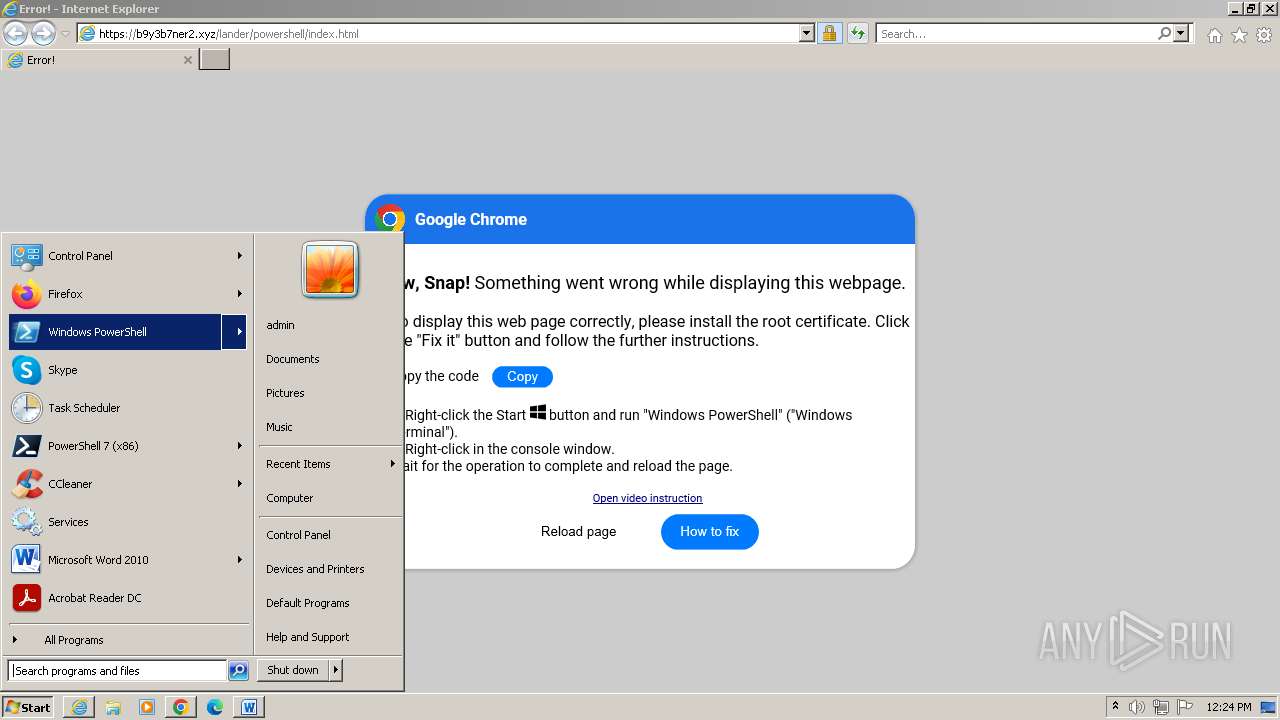Focus Search programs and files box

(x=117, y=671)
